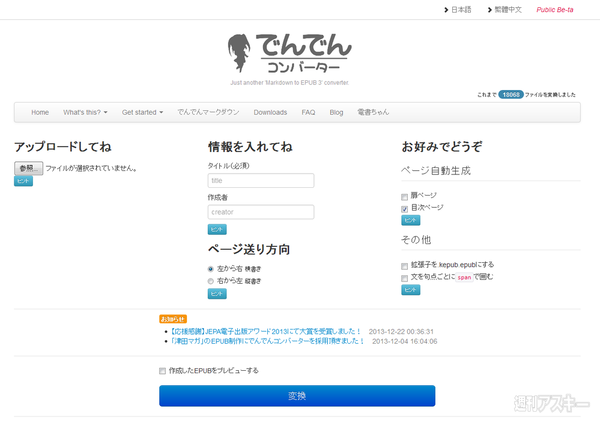
Task: Click the Denden Converter logo
Action: point(290,54)
